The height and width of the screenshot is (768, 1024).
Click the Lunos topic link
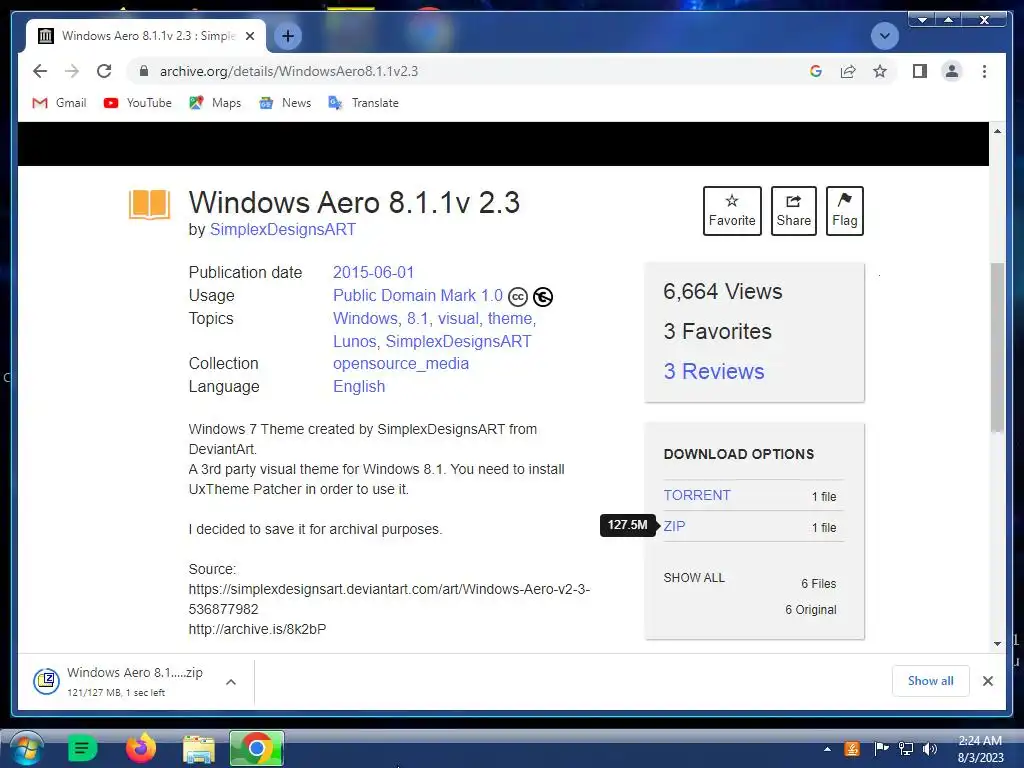pos(355,341)
